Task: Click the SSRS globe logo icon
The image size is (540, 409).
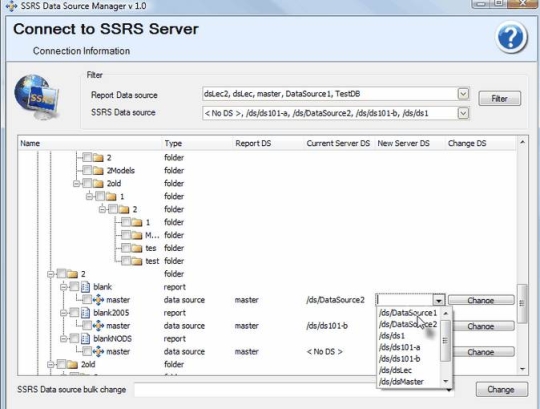Action: click(x=36, y=97)
